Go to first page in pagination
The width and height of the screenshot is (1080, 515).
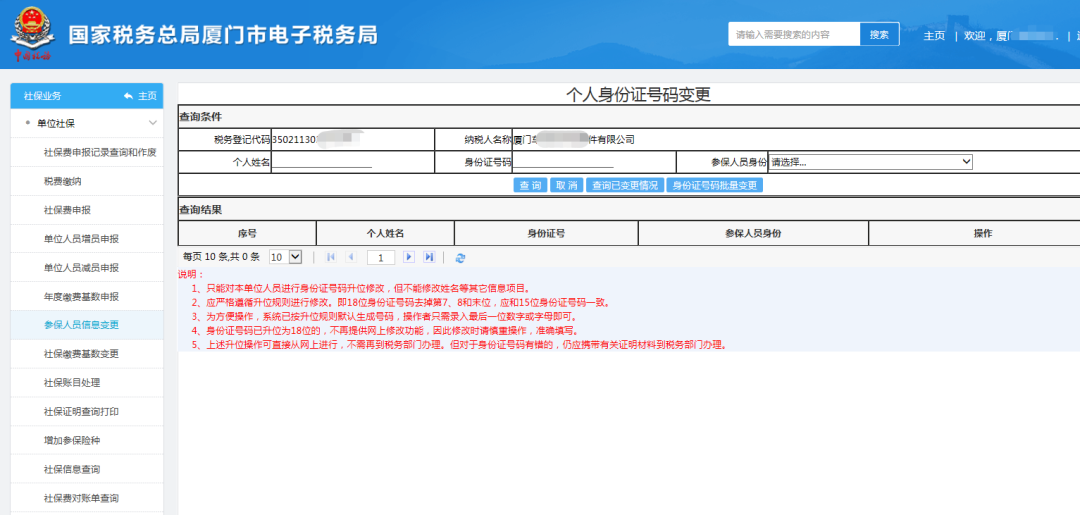(331, 257)
